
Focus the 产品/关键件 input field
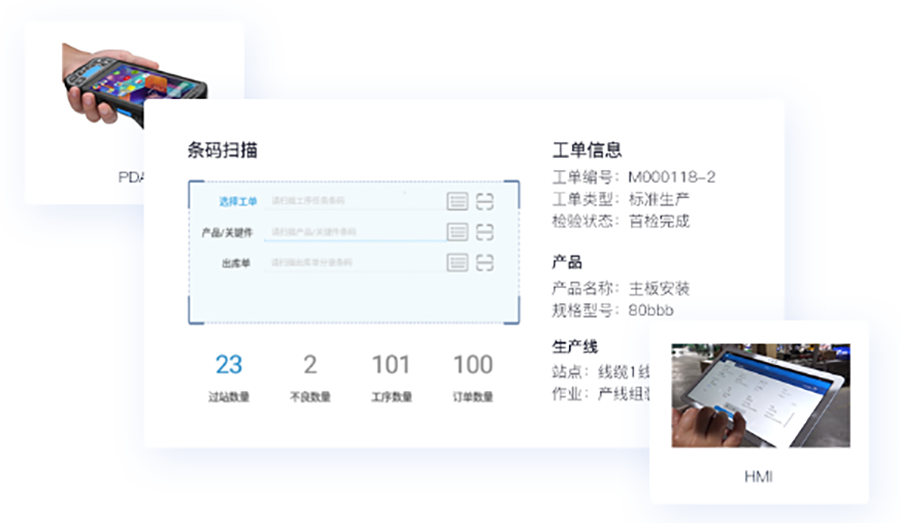(x=354, y=232)
